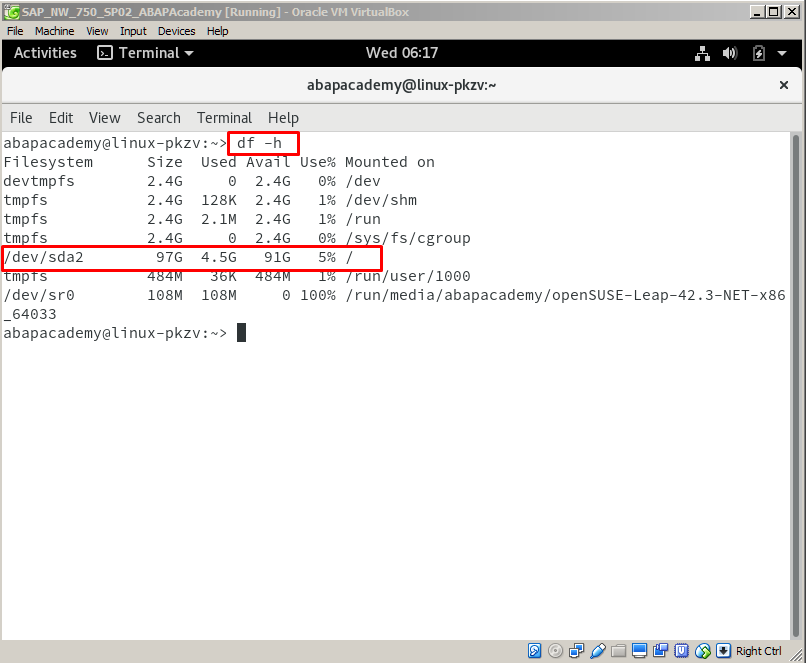Click the openSUSE-Leap-42.3-NET mount path
This screenshot has height=663, width=806.
[565, 295]
